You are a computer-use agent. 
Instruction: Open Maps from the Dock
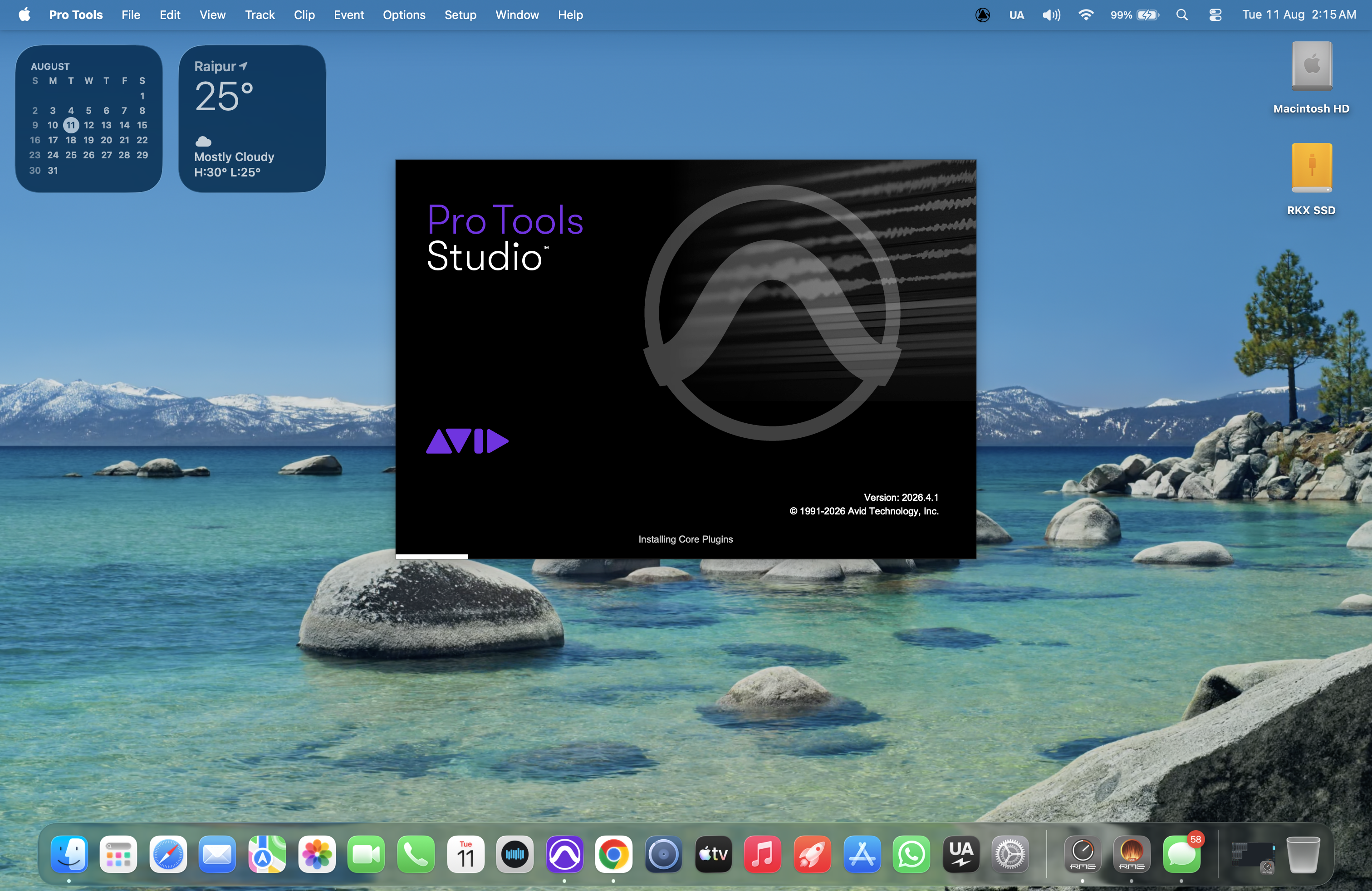pyautogui.click(x=267, y=854)
